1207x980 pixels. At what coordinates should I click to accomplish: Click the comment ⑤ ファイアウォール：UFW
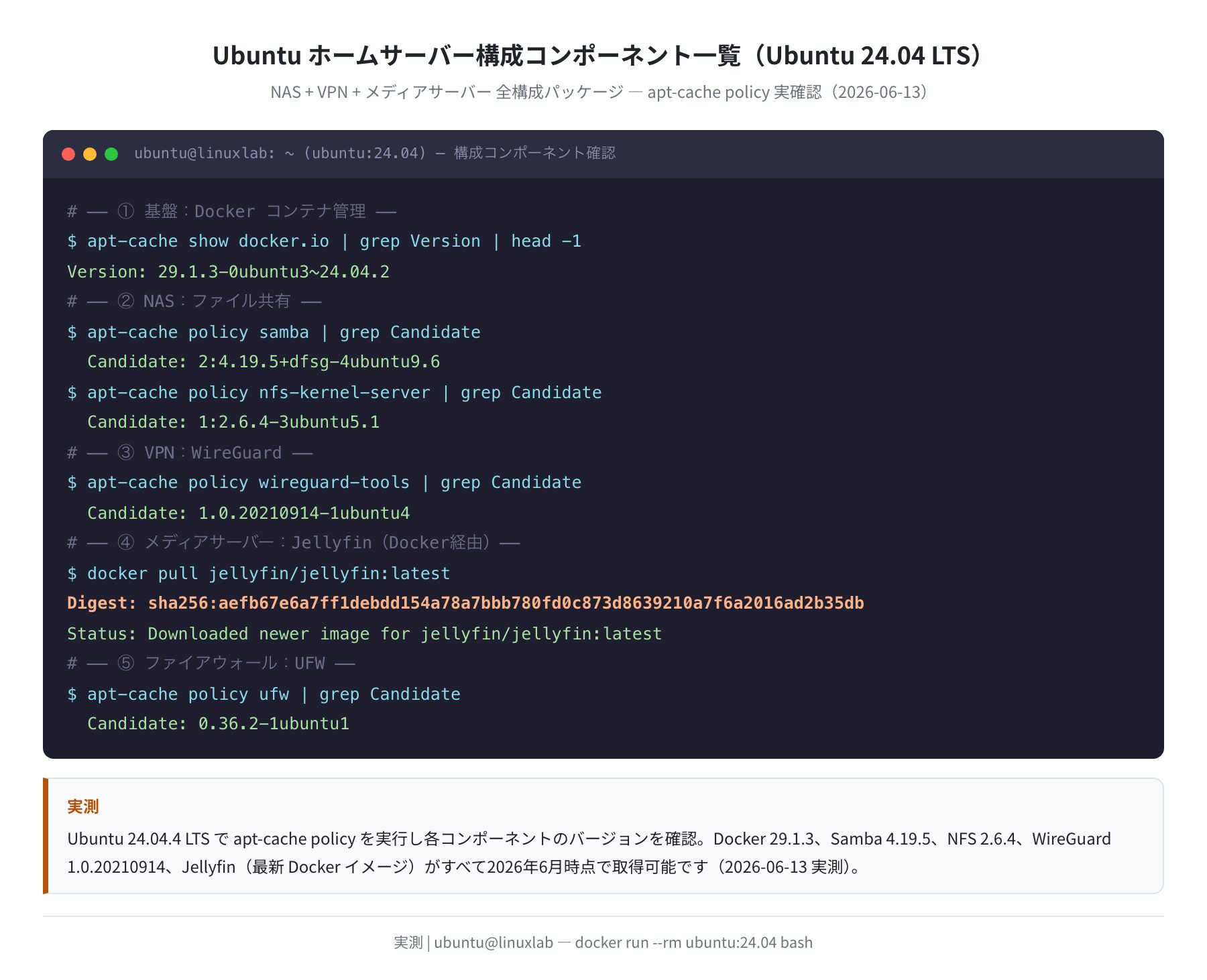coord(211,664)
